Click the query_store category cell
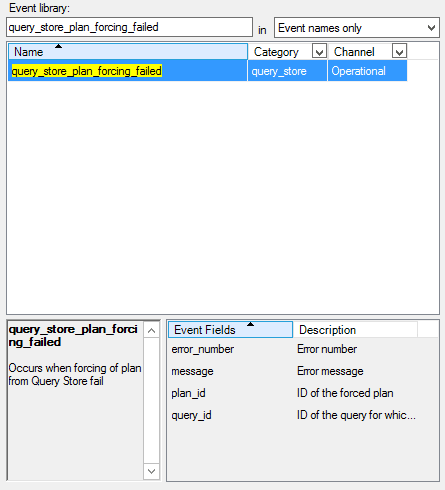This screenshot has height=490, width=445. click(287, 71)
